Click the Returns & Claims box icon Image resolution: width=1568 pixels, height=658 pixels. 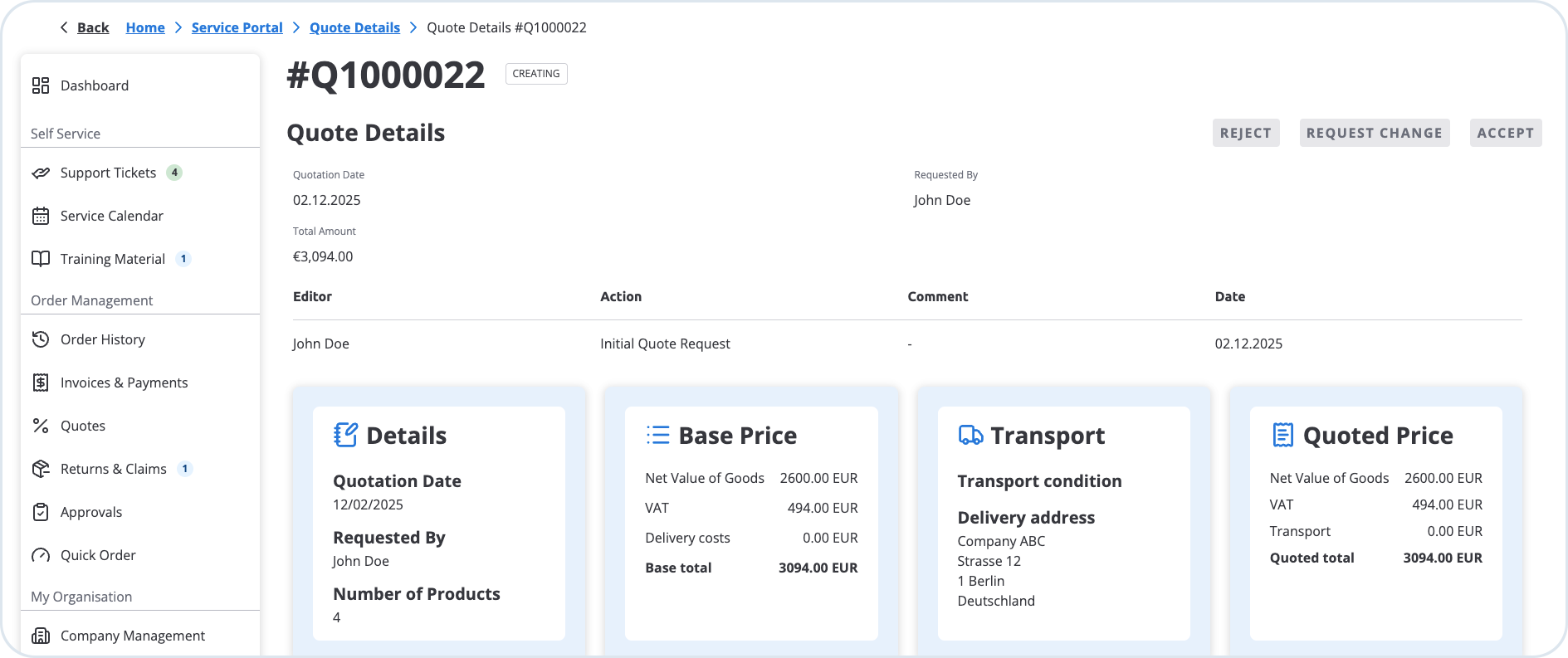[41, 469]
